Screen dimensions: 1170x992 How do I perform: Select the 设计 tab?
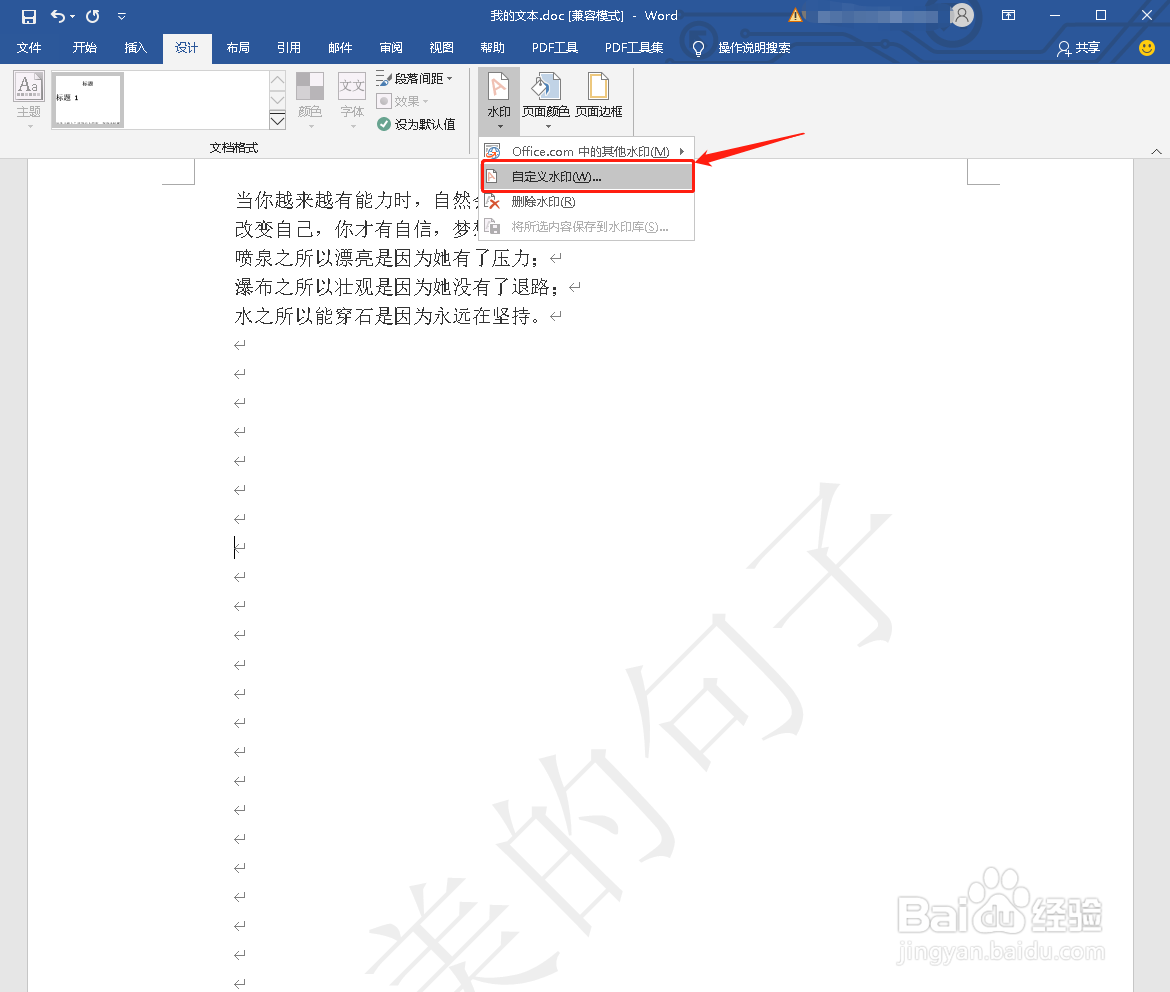(187, 48)
